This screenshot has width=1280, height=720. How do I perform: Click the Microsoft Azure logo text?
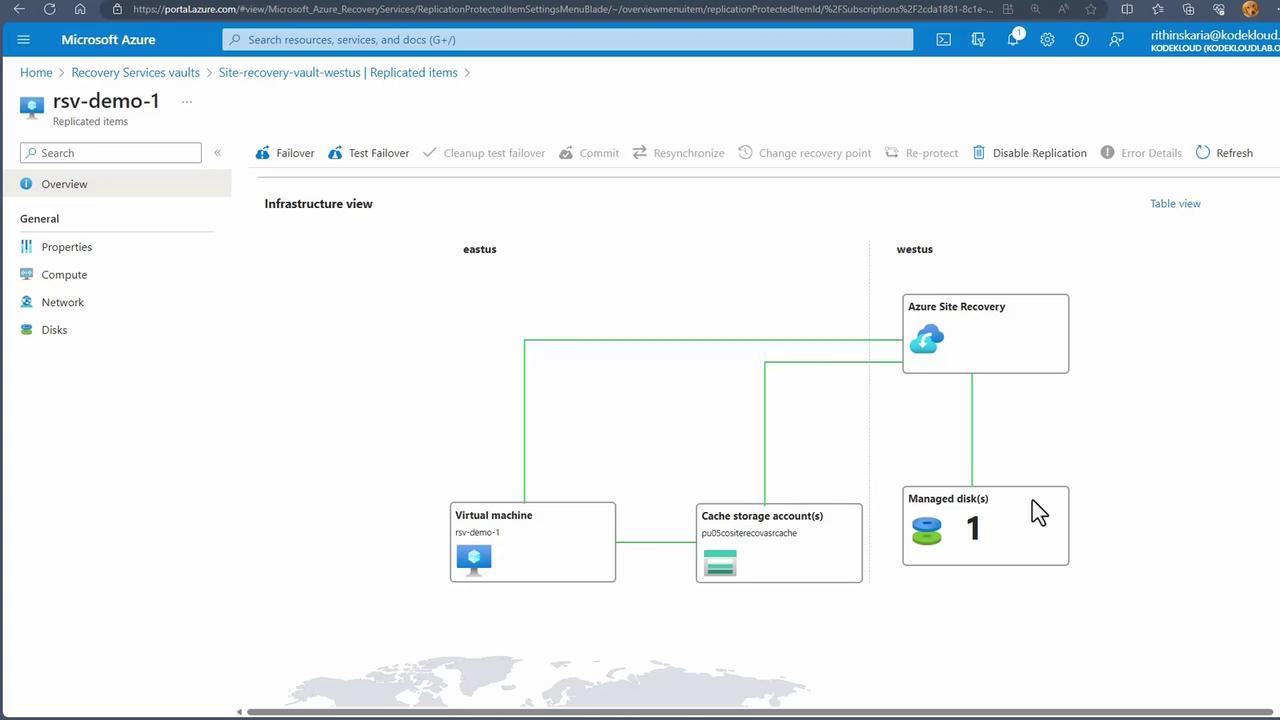(x=108, y=40)
